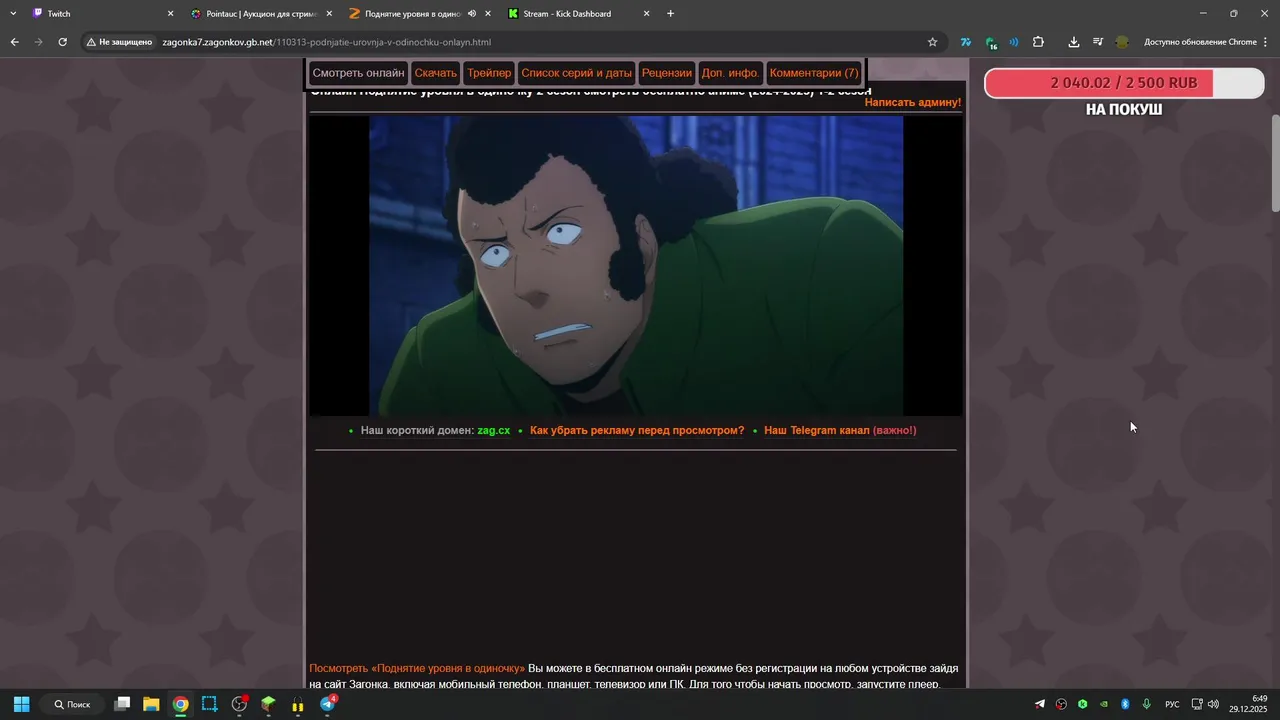Close the Kick Dashboard tab

point(646,14)
